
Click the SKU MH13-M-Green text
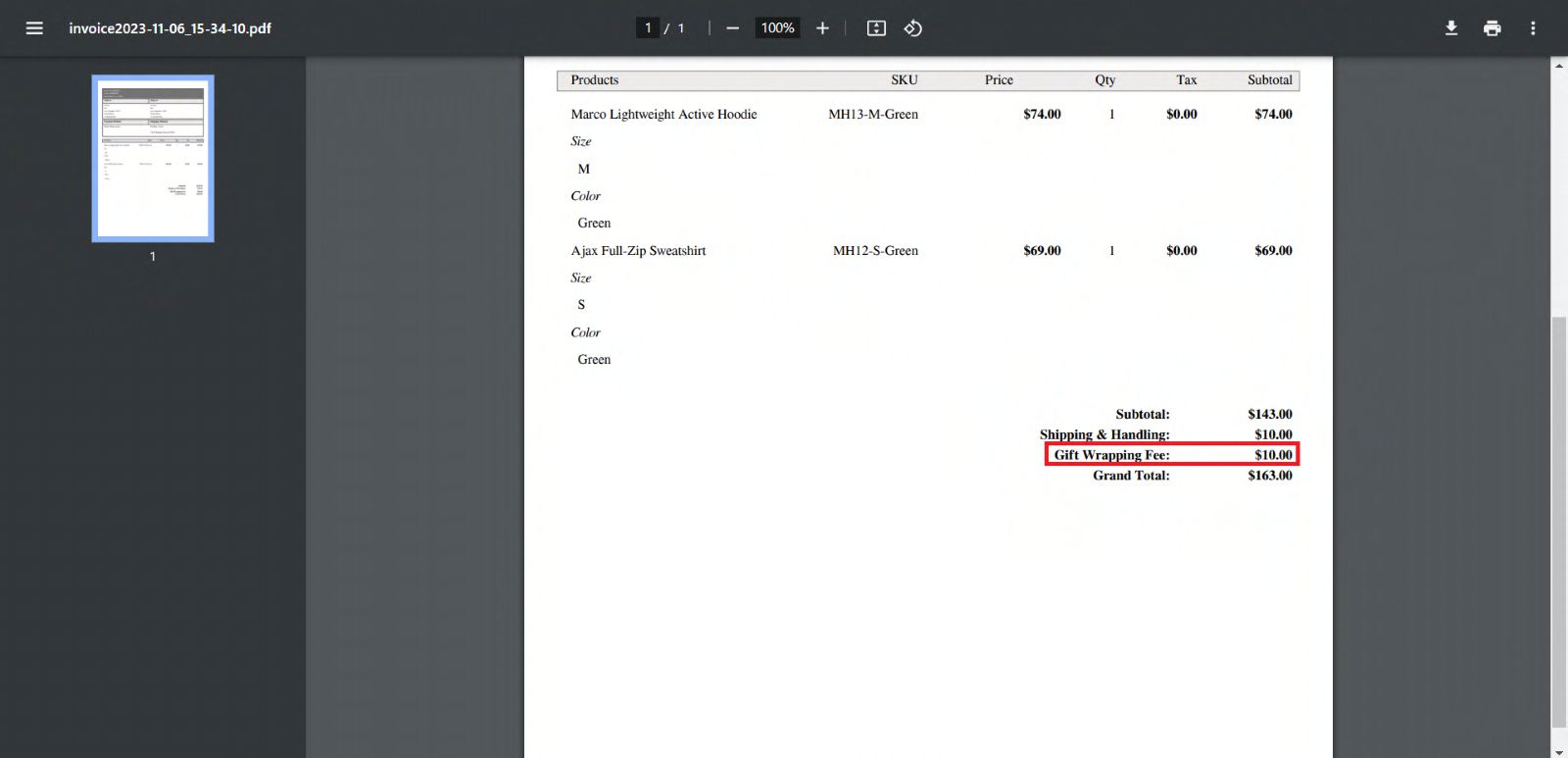(872, 115)
